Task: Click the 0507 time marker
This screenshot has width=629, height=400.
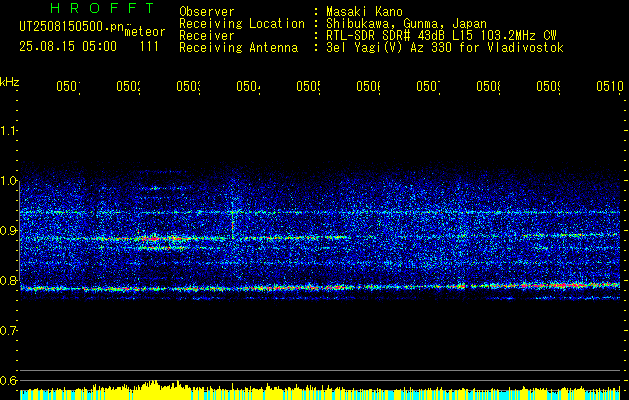Action: tap(428, 86)
